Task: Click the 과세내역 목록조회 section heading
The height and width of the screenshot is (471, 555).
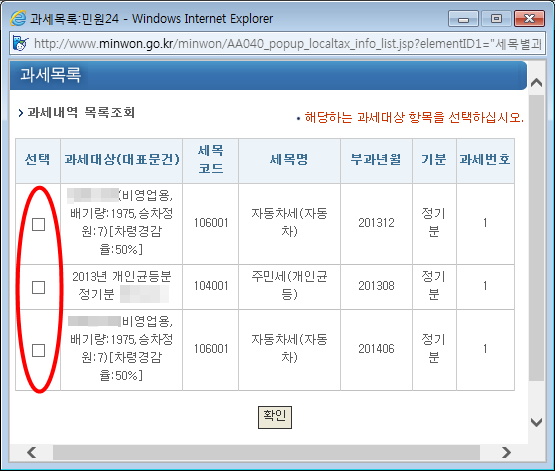Action: [x=81, y=113]
